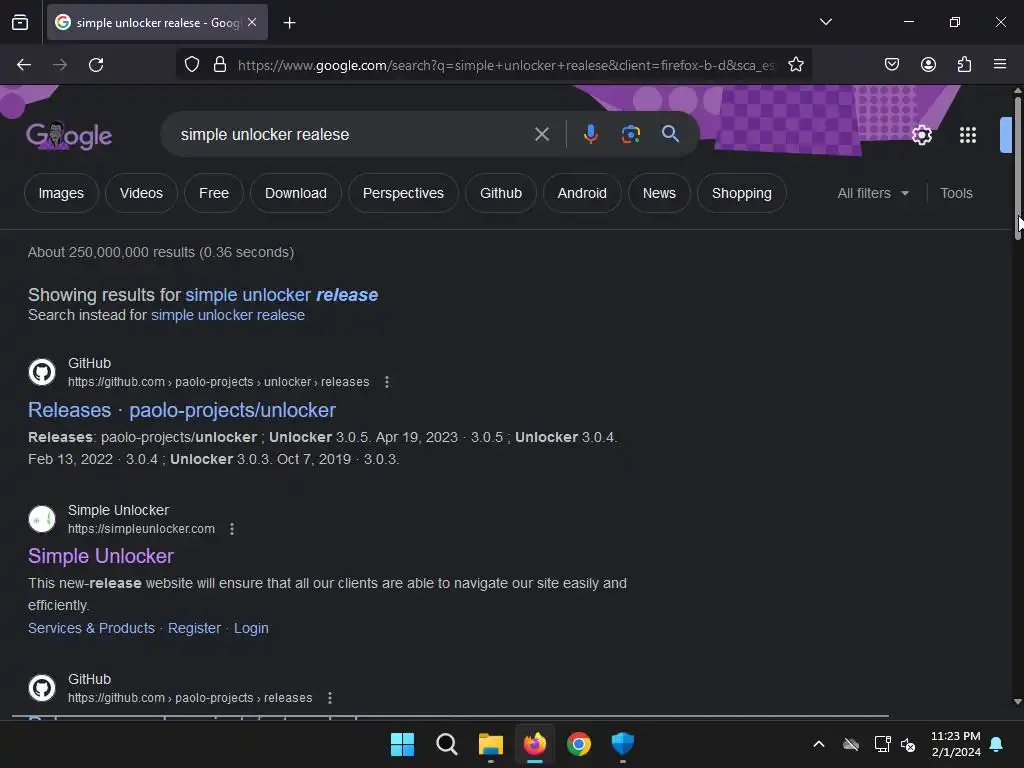Viewport: 1024px width, 768px height.
Task: Click scrollbar down arrow
Action: 1017,702
